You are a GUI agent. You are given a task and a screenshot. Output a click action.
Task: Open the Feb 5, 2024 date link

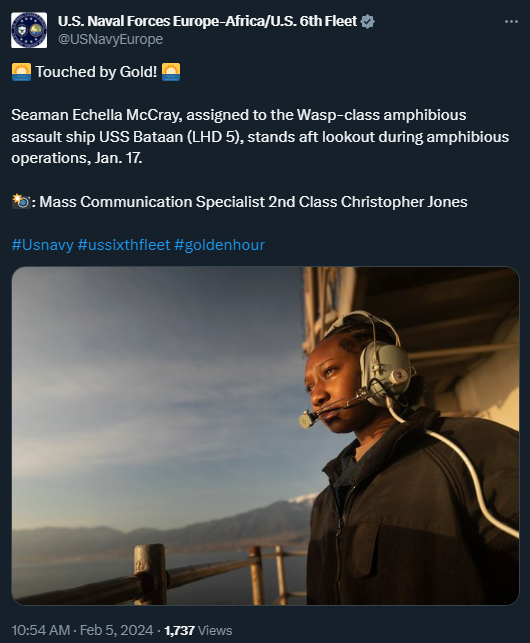[116, 630]
